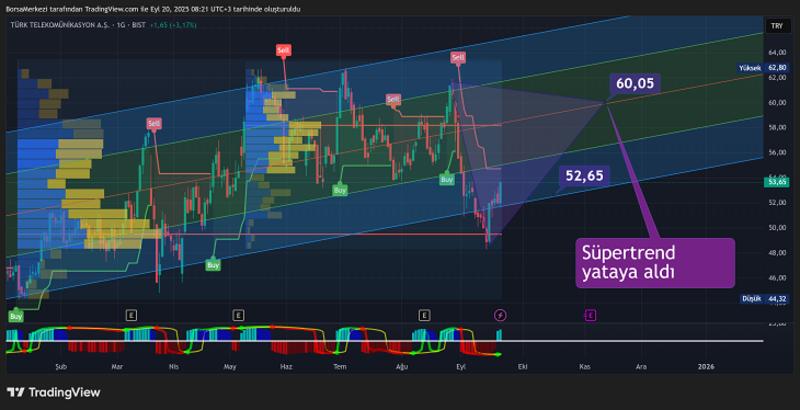
Task: Click the 2026 year label
Action: 706,367
